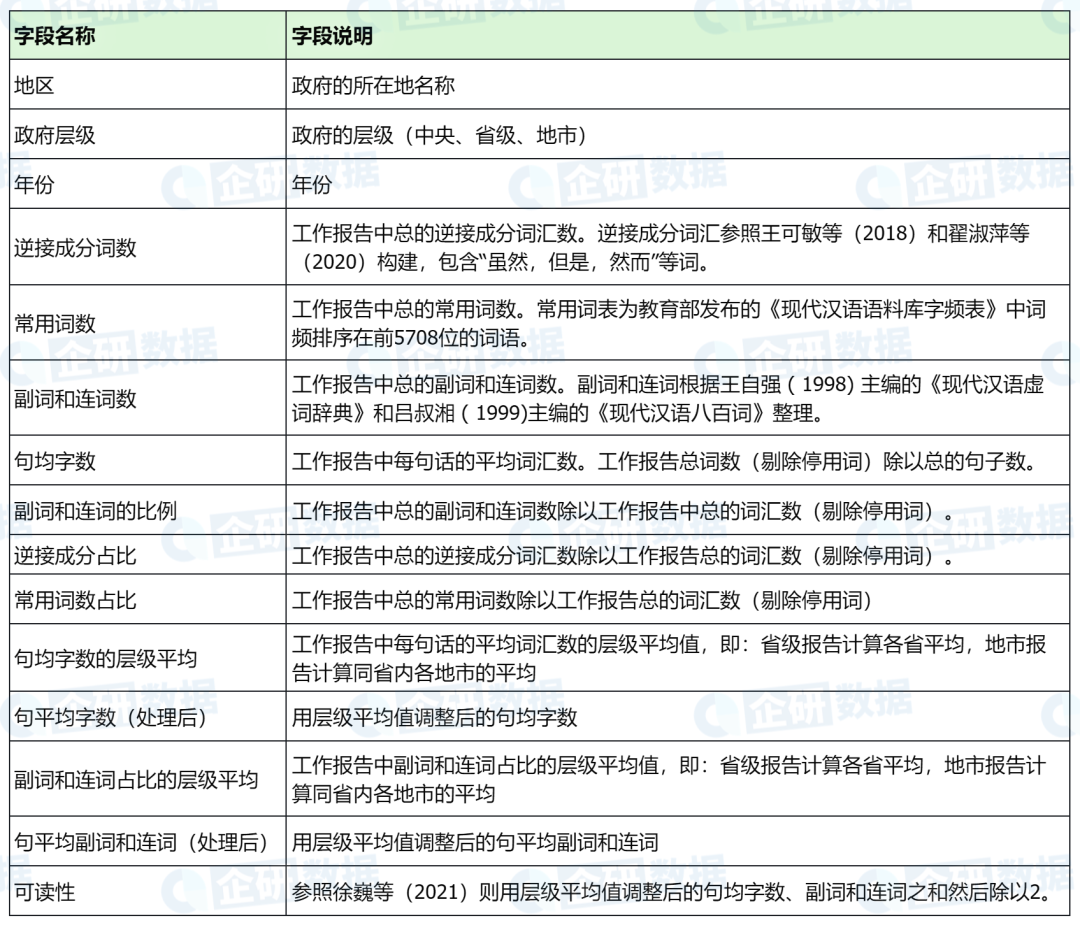Screen dimensions: 1080x925
Task: Select the 逆接成分占比 field name cell
Action: (x=148, y=555)
